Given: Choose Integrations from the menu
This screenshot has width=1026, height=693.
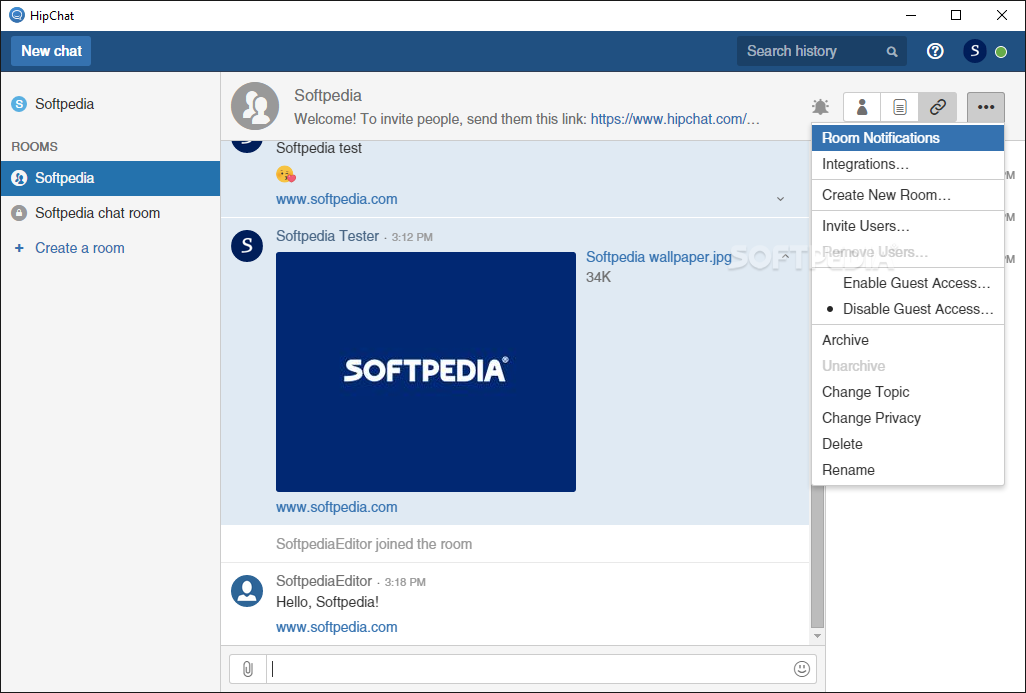Looking at the screenshot, I should click(908, 164).
